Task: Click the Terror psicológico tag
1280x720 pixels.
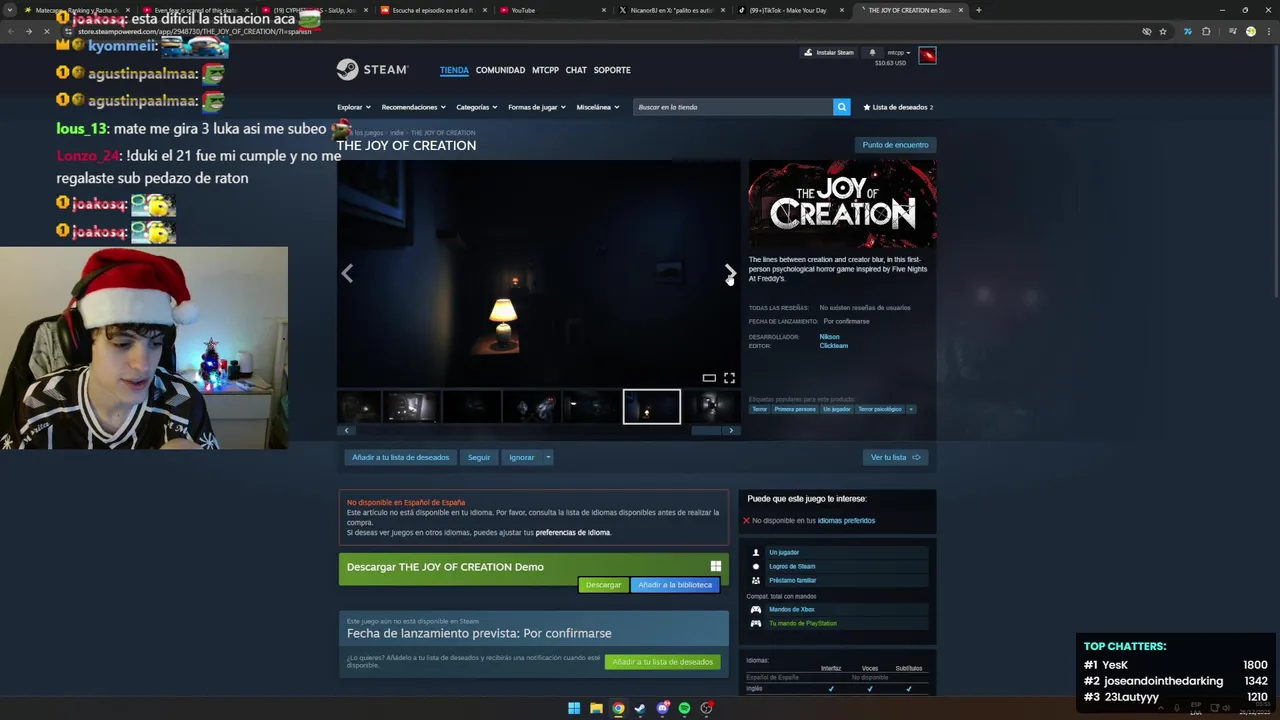Action: point(879,409)
